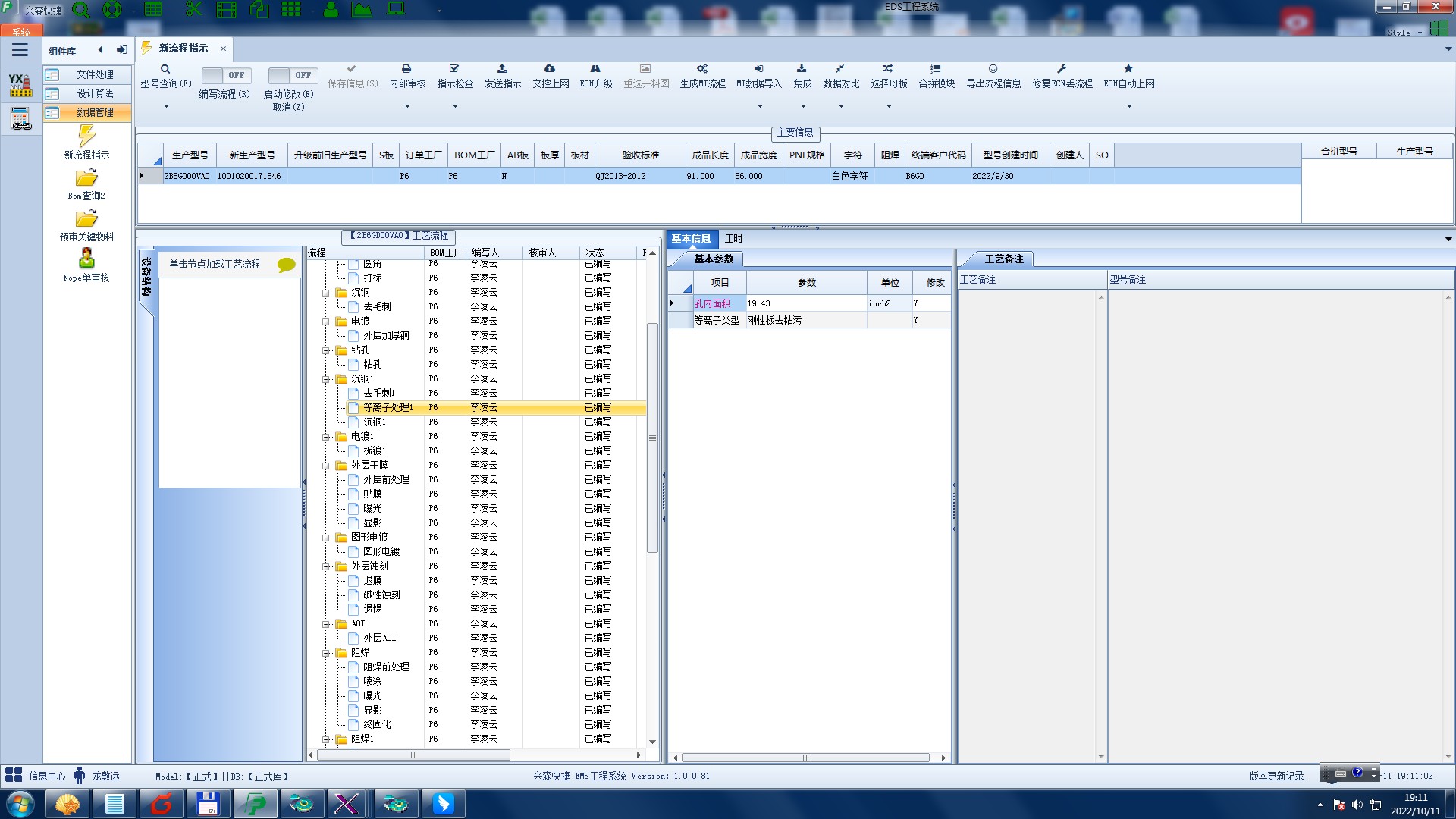Collapse the 阻焊 tree folder
This screenshot has width=1456, height=819.
coord(326,653)
